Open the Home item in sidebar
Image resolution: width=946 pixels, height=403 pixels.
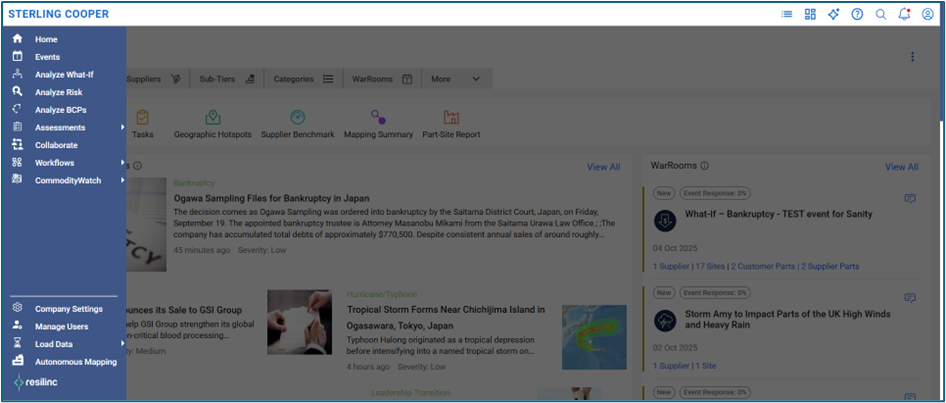coord(46,39)
